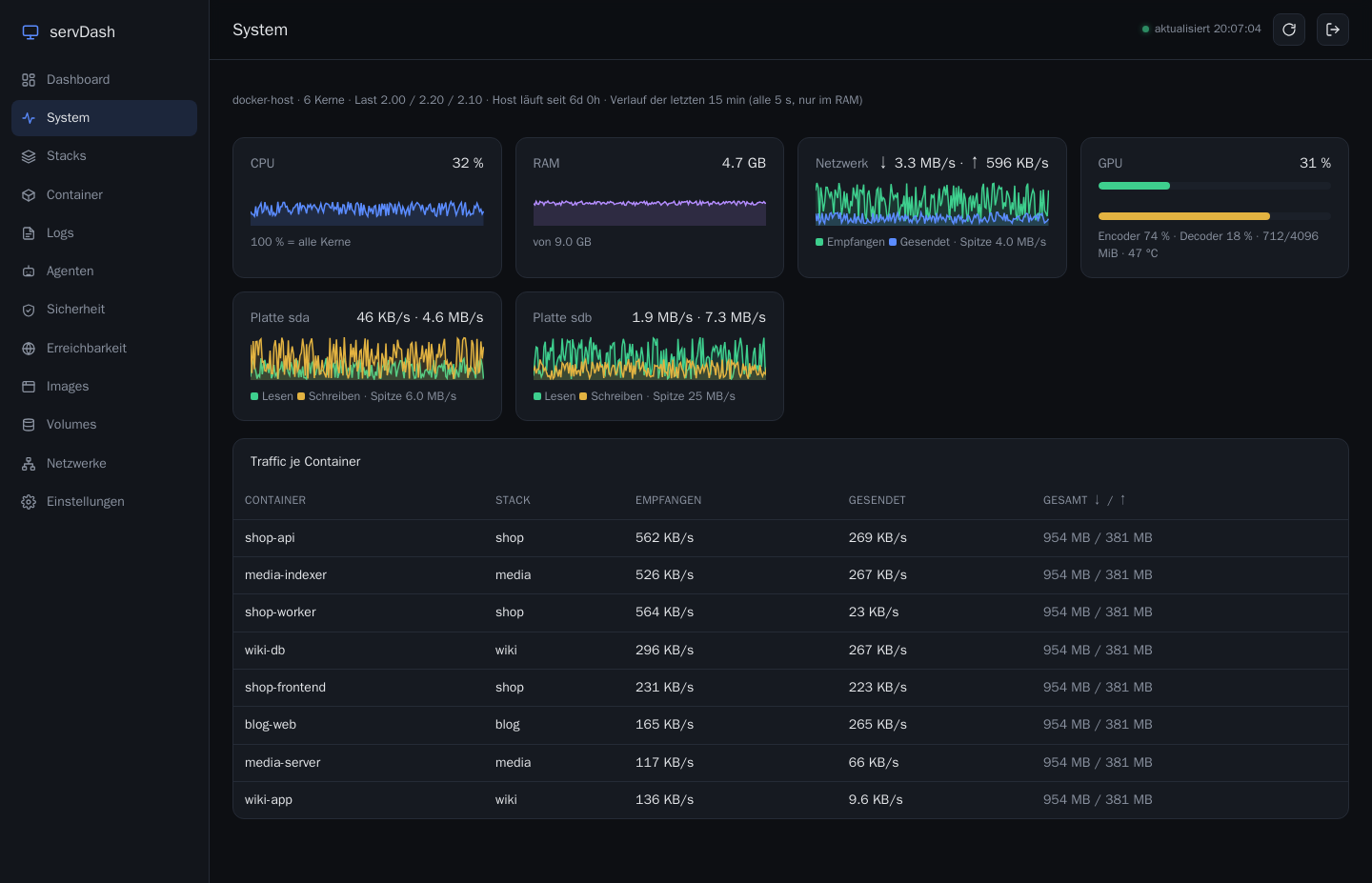Click the Stacks layers icon
Image resolution: width=1372 pixels, height=883 pixels.
pyautogui.click(x=29, y=156)
